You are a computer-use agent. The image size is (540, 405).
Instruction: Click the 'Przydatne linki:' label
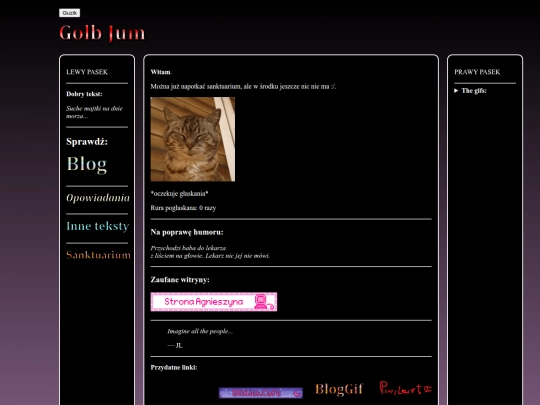(x=174, y=367)
